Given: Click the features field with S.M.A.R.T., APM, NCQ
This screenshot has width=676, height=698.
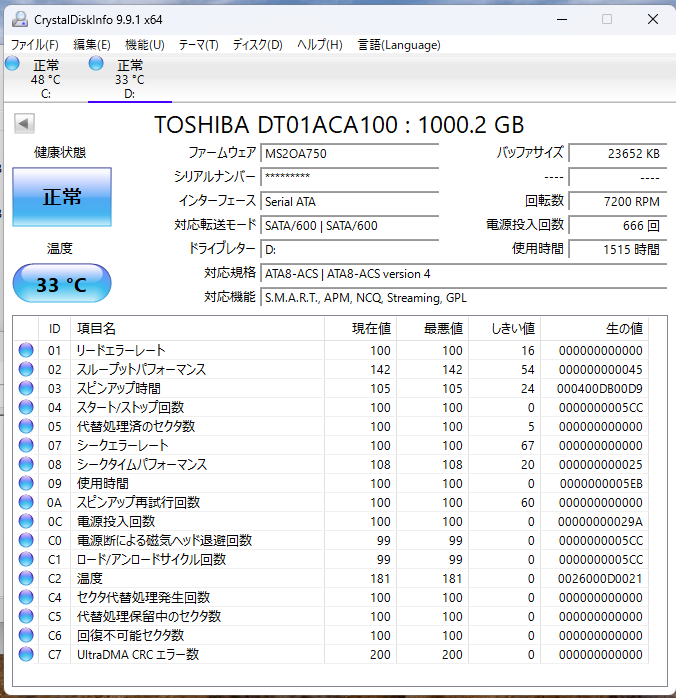Looking at the screenshot, I should pyautogui.click(x=464, y=298).
